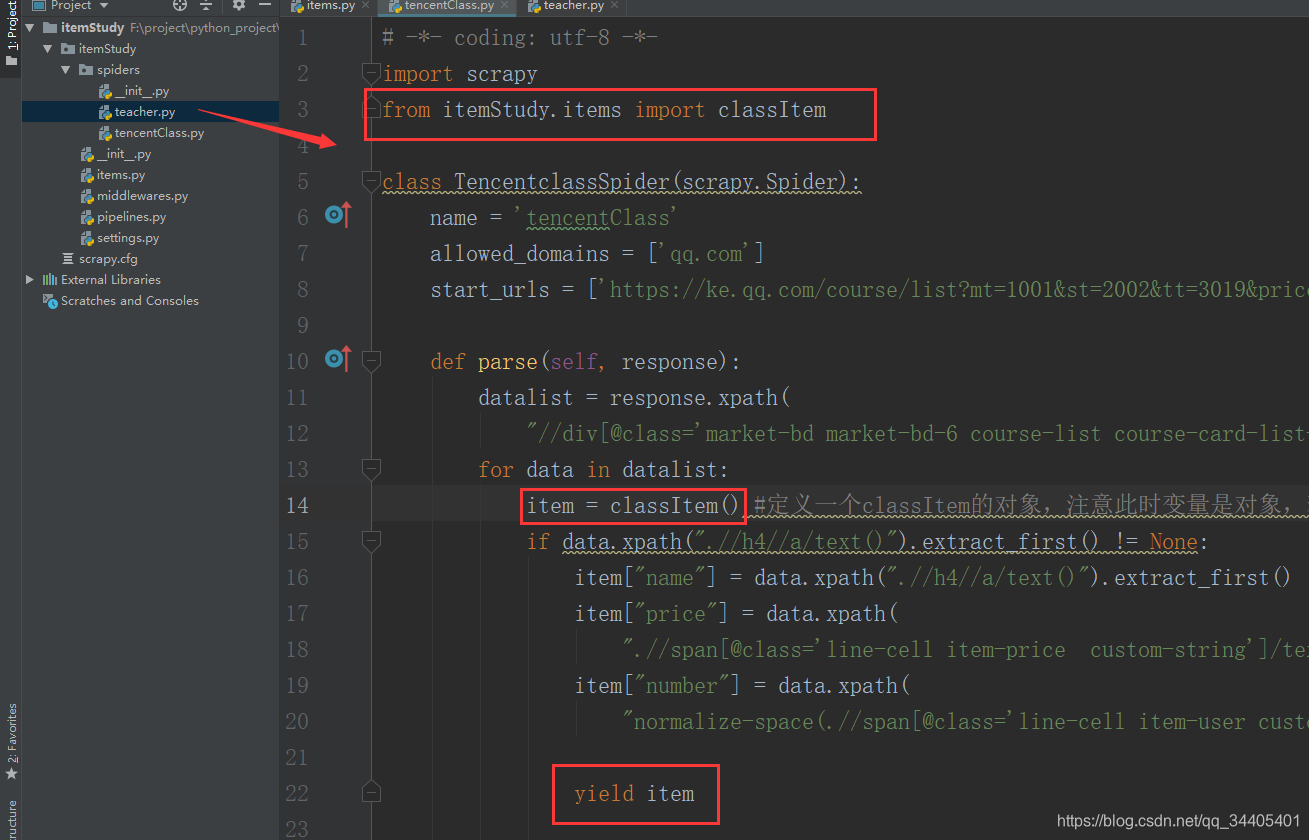Close the teacher.py tab
Image resolution: width=1309 pixels, height=840 pixels.
(615, 6)
